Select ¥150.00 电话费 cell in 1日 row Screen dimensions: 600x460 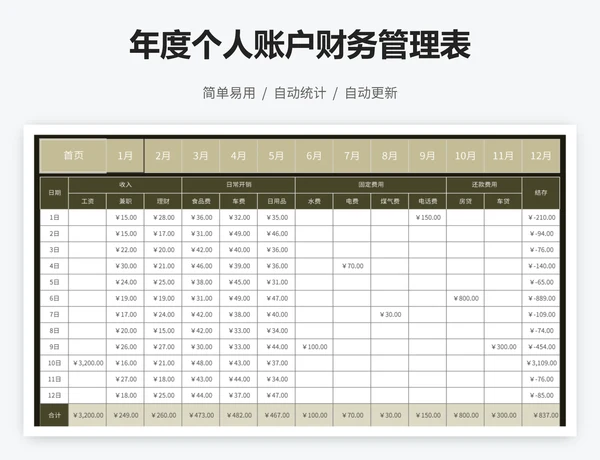(x=427, y=217)
